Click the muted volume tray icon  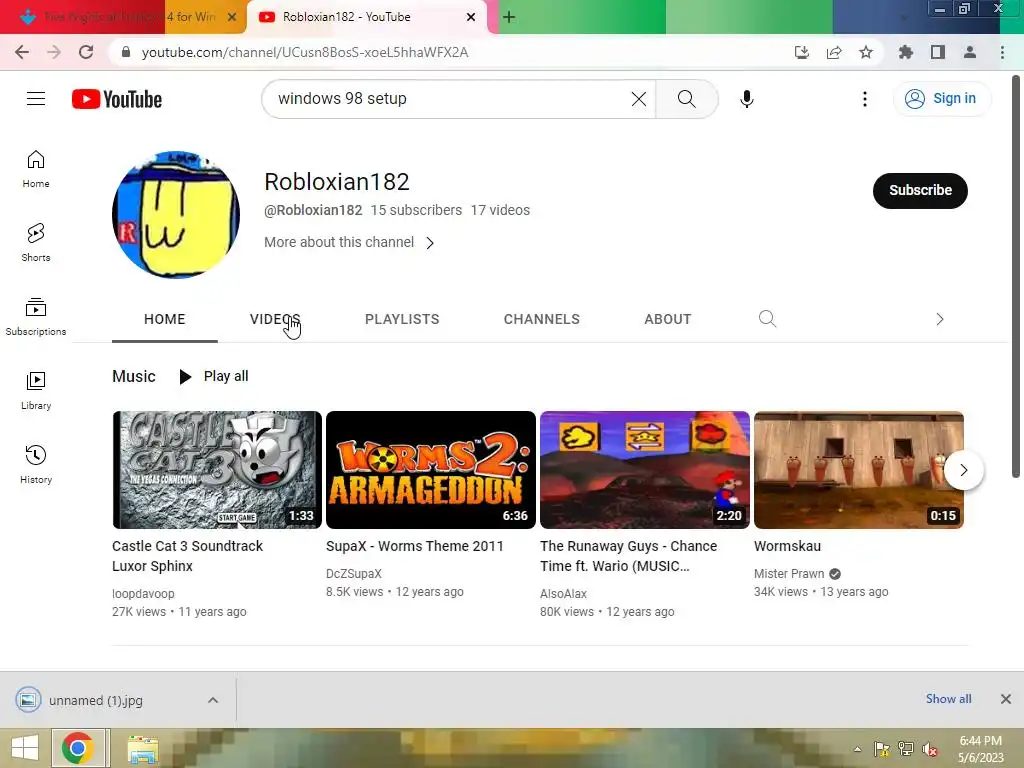[930, 749]
